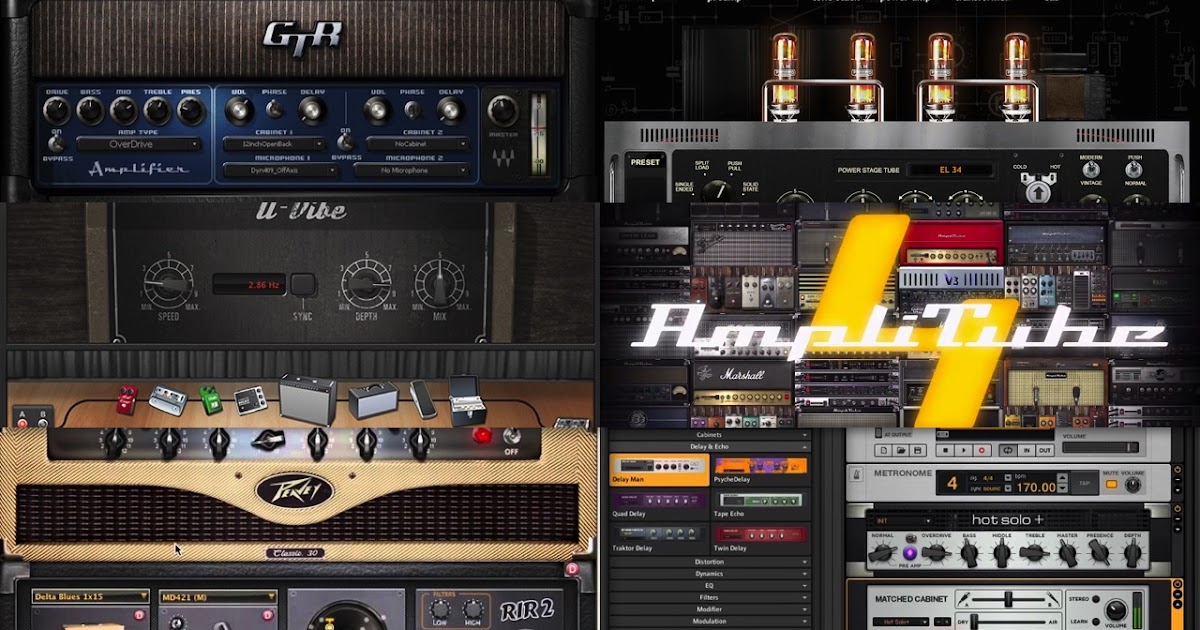Click the RIR 2 High filter knob

(x=472, y=611)
